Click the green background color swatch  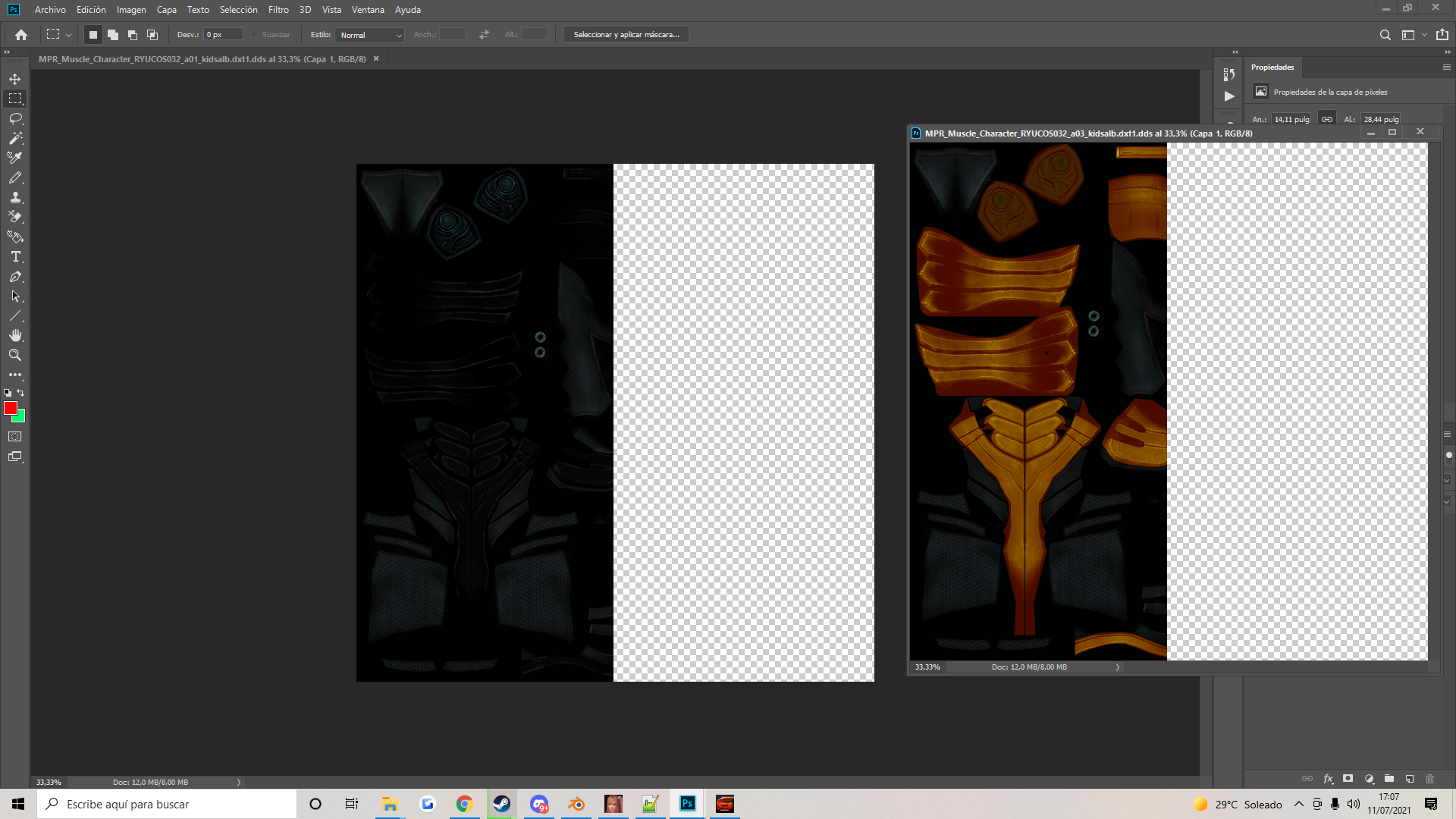(20, 416)
